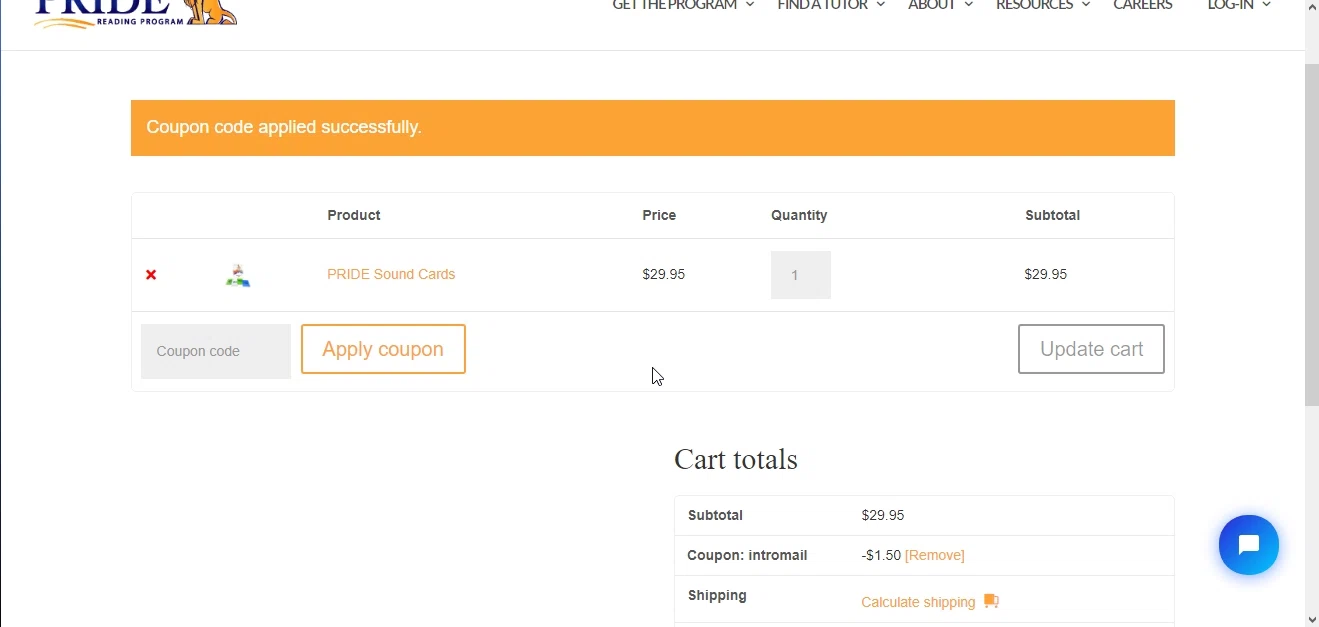
Task: Click the Product column header
Action: [354, 215]
